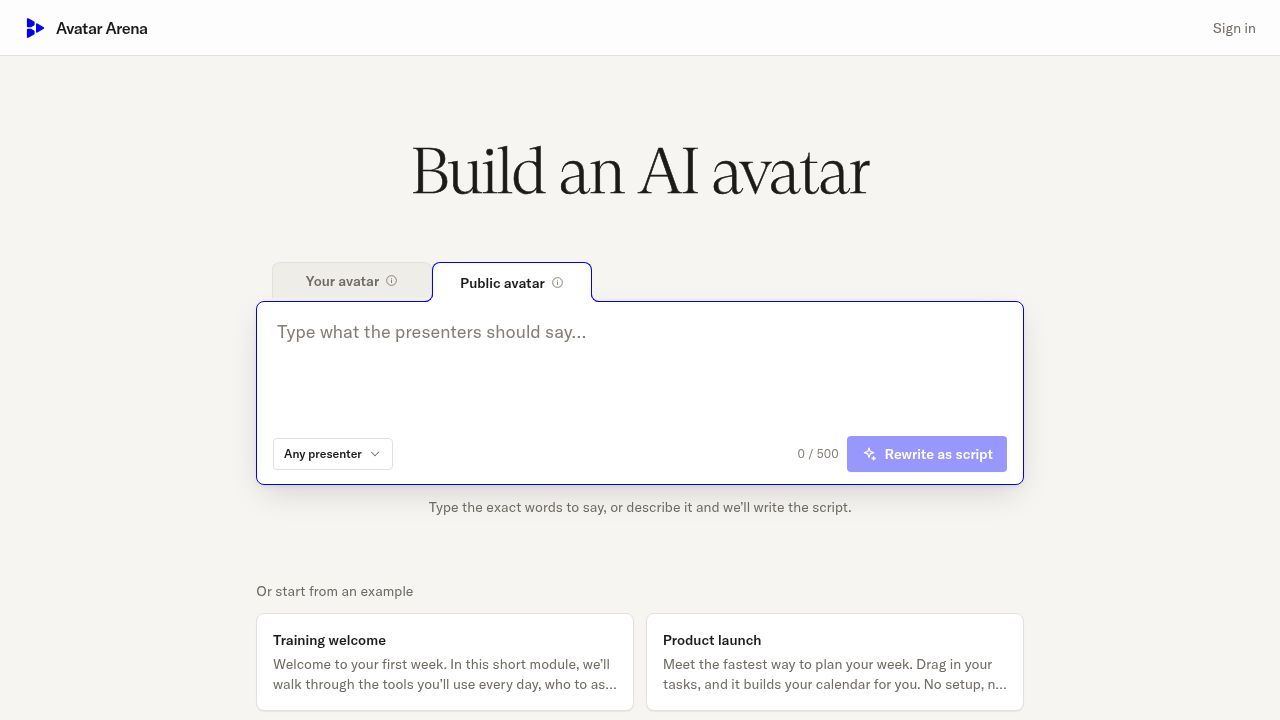Open the Sign in link
The width and height of the screenshot is (1280, 720).
click(x=1234, y=28)
